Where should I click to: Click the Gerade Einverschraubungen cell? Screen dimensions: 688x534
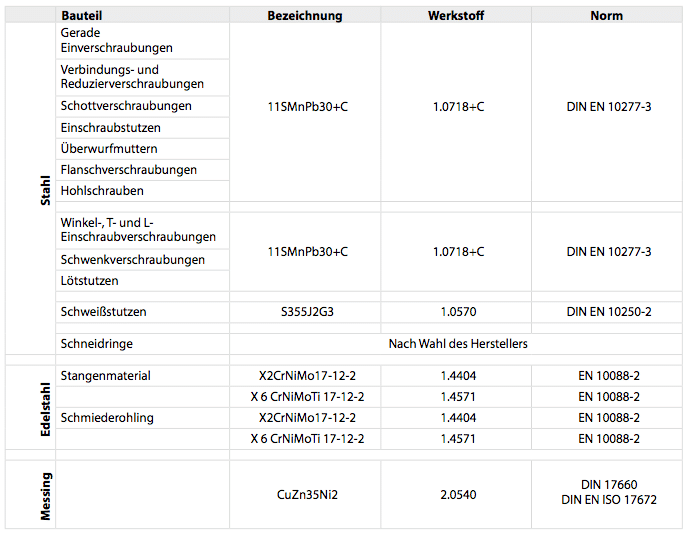116,40
